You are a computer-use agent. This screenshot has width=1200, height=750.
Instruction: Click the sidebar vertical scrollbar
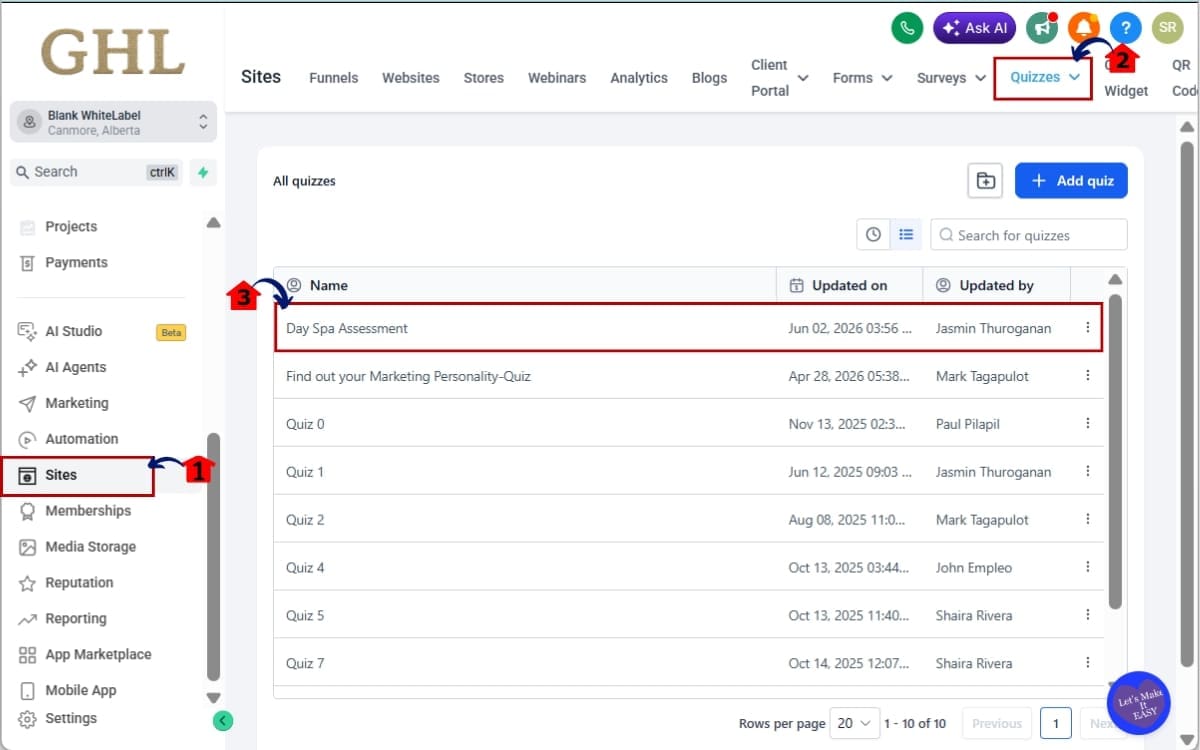(213, 556)
